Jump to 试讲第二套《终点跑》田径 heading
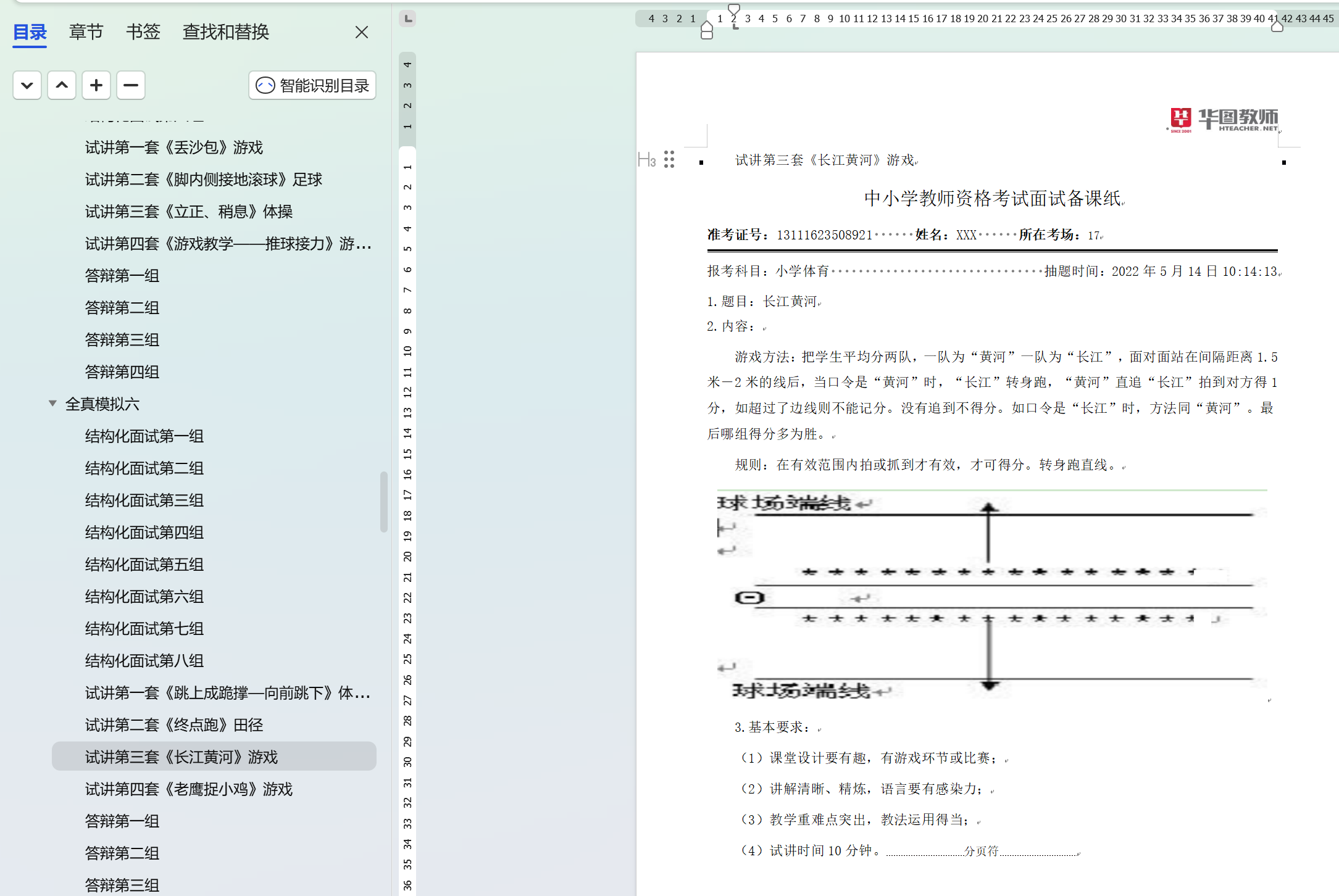1339x896 pixels. coord(174,725)
